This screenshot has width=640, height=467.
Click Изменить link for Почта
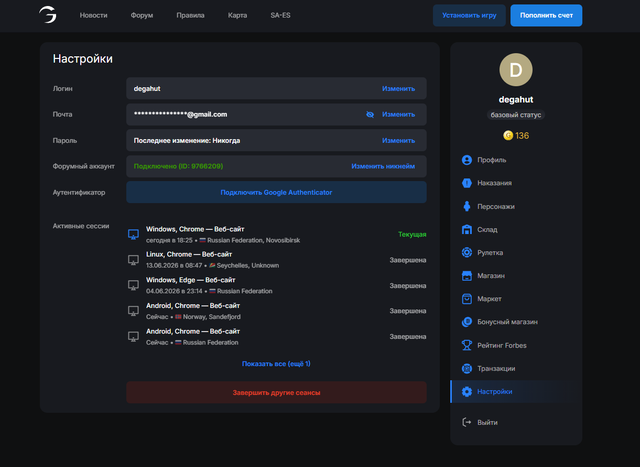398,114
